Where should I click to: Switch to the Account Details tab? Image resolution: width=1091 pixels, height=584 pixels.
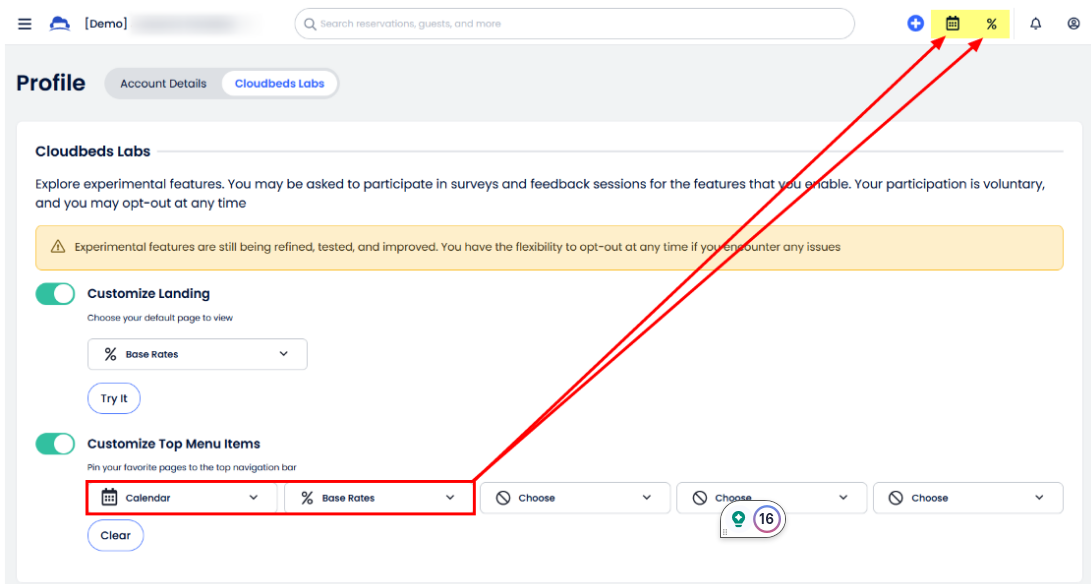(163, 84)
